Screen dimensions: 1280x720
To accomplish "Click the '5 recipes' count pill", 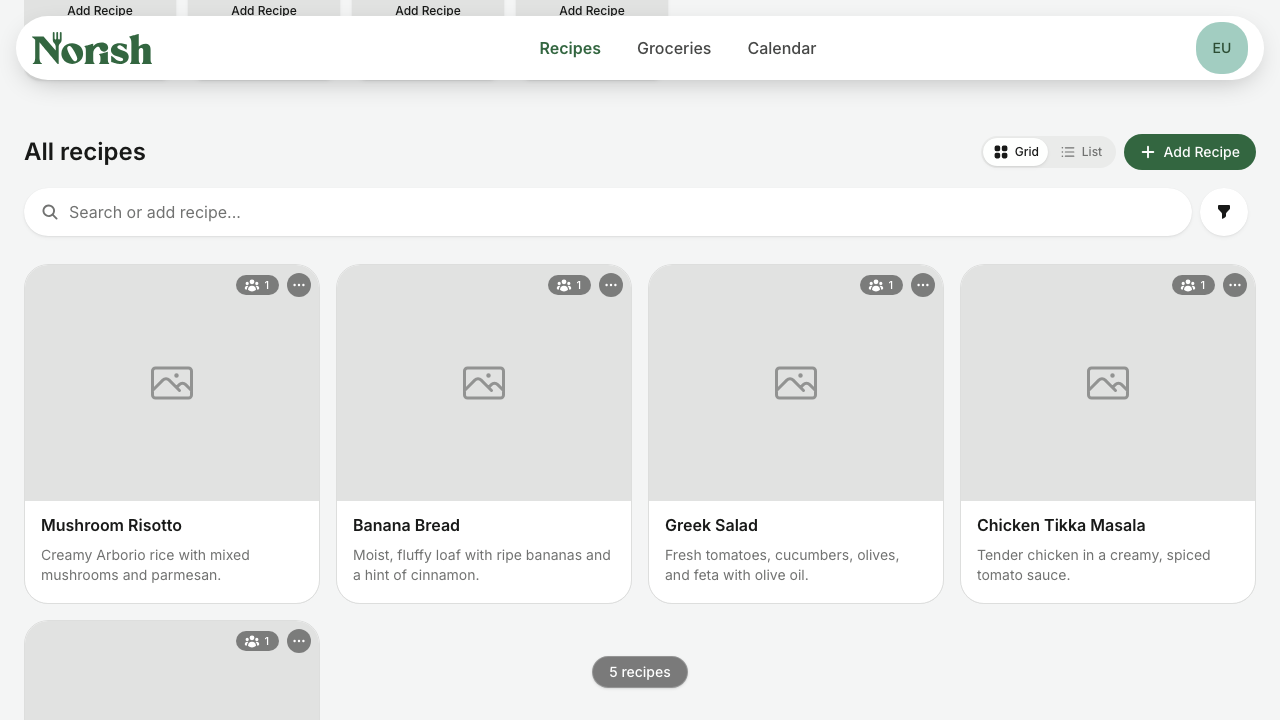I will [640, 672].
